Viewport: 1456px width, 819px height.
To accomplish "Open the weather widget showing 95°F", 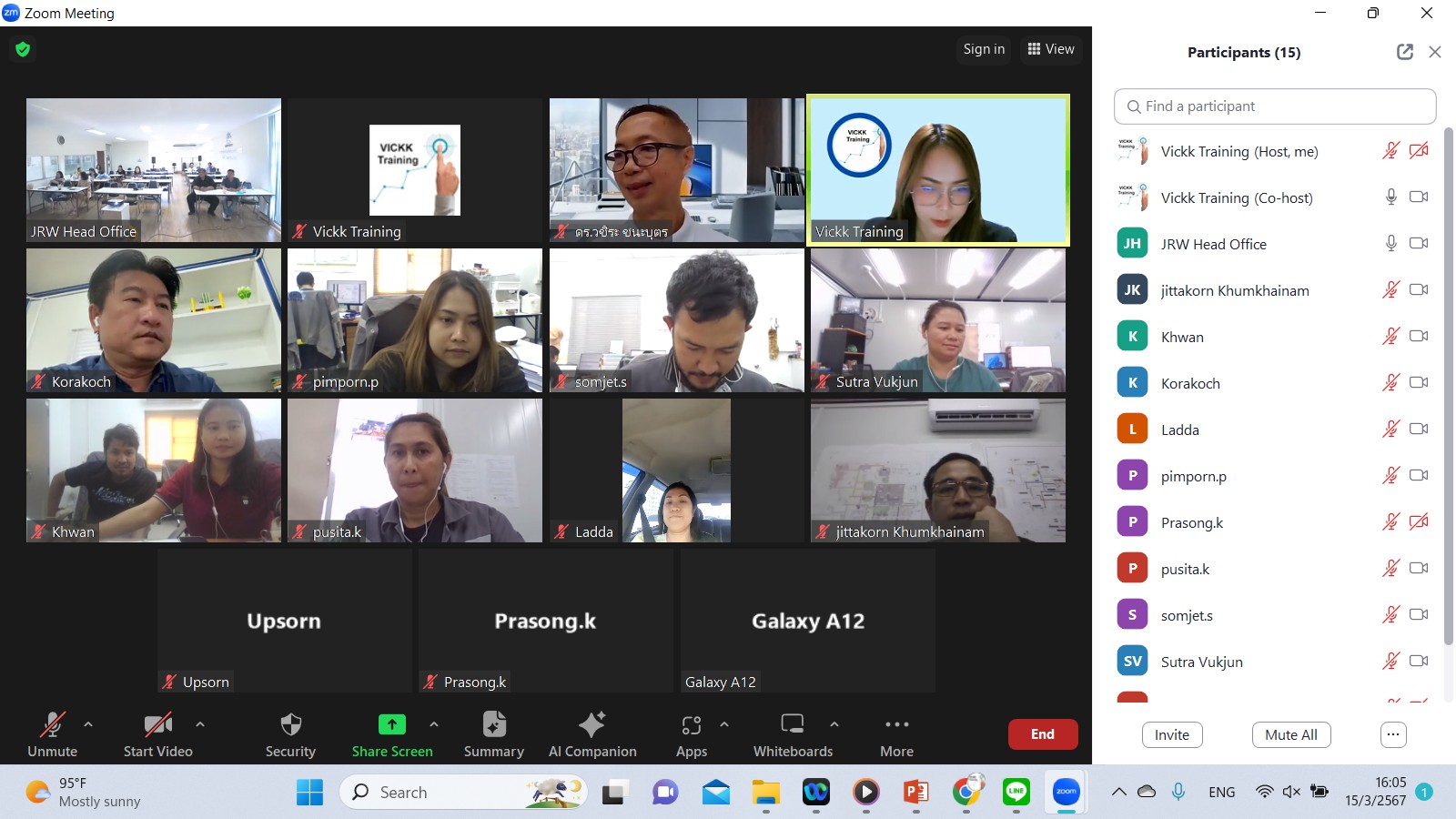I will [82, 793].
